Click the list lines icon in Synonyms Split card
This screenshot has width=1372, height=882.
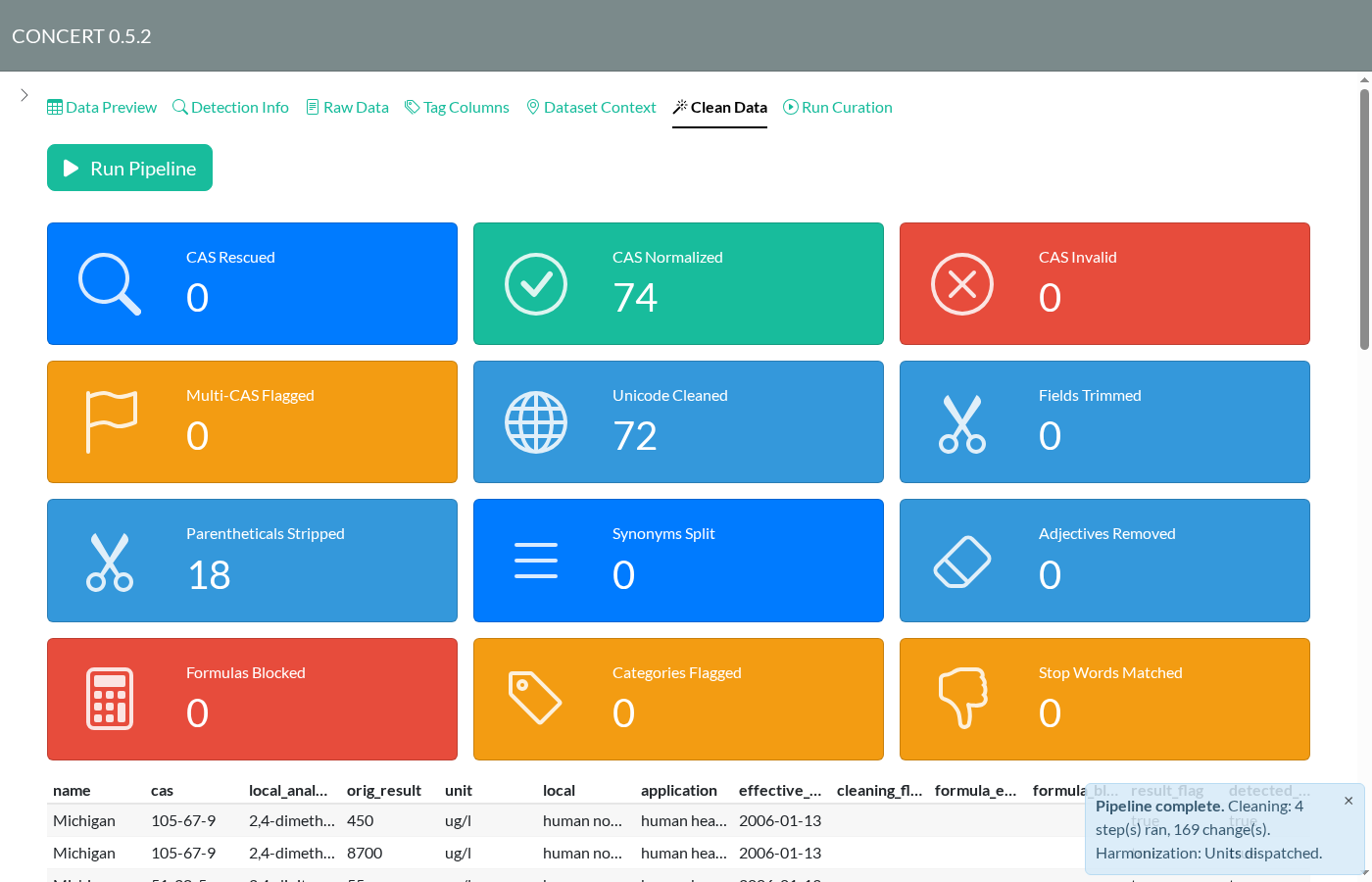coord(536,561)
